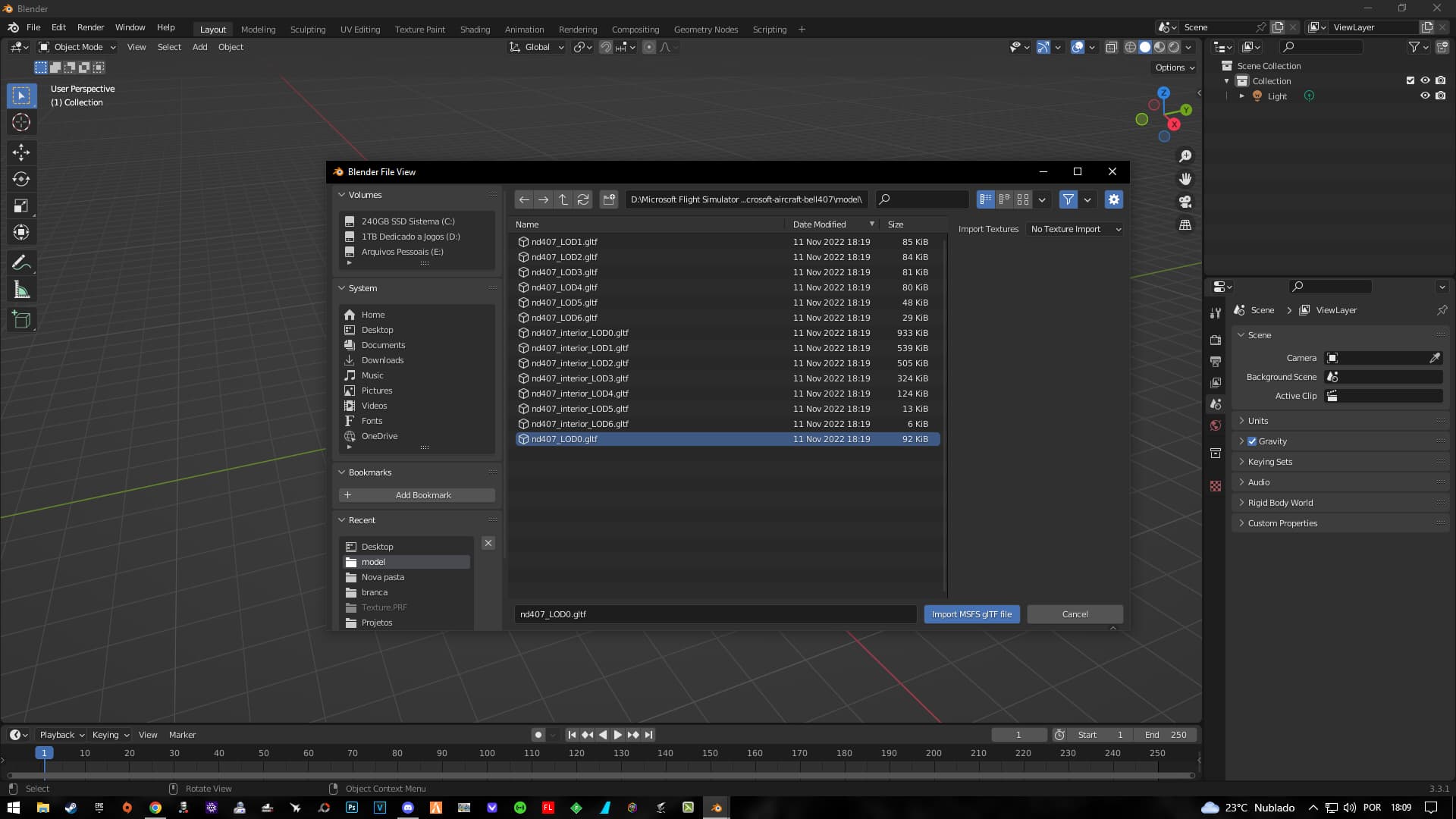Uncheck the Gravity checkbox in Scene properties
The image size is (1456, 819).
coord(1252,441)
